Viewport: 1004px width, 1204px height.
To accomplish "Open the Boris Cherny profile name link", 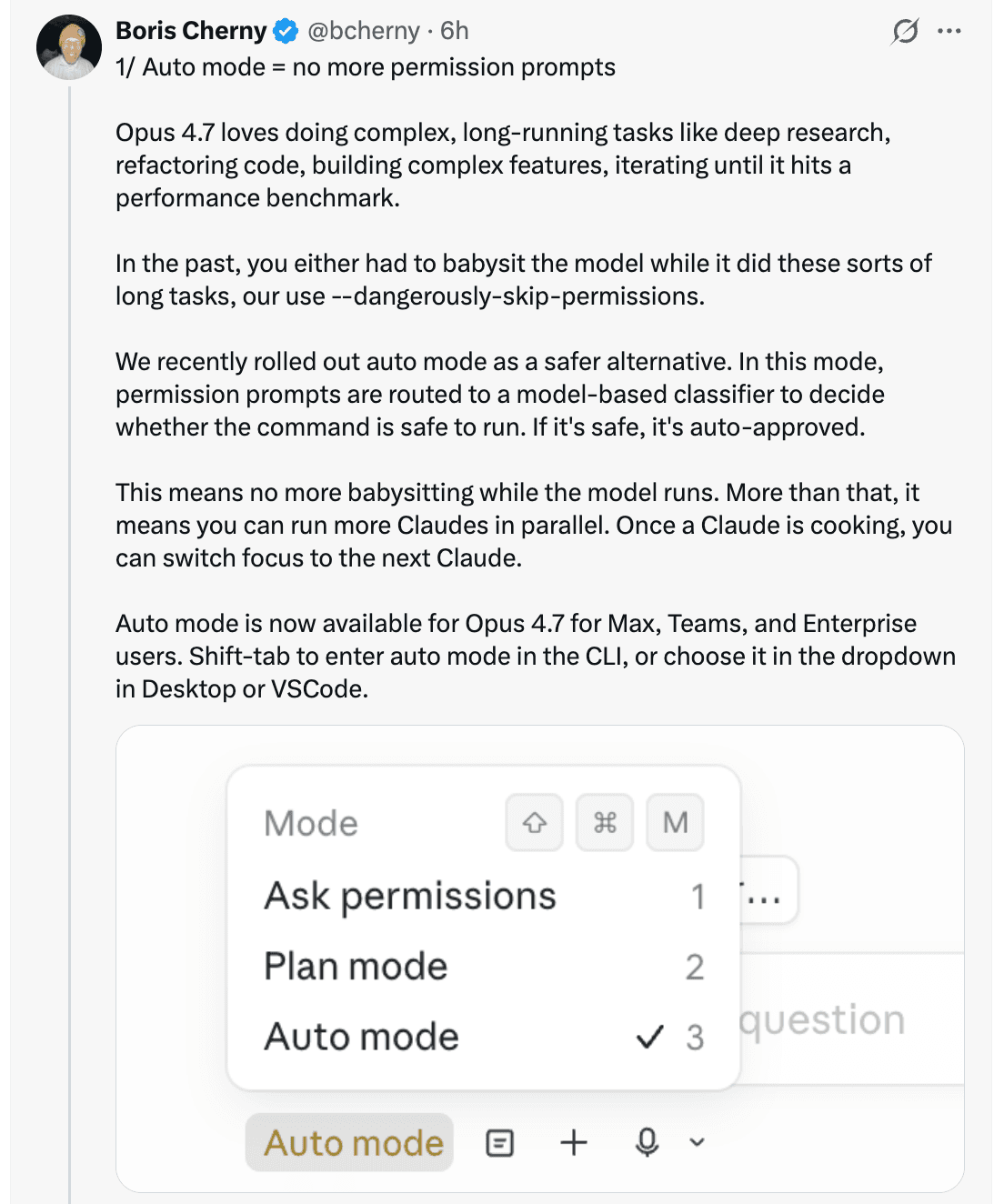I will click(191, 31).
